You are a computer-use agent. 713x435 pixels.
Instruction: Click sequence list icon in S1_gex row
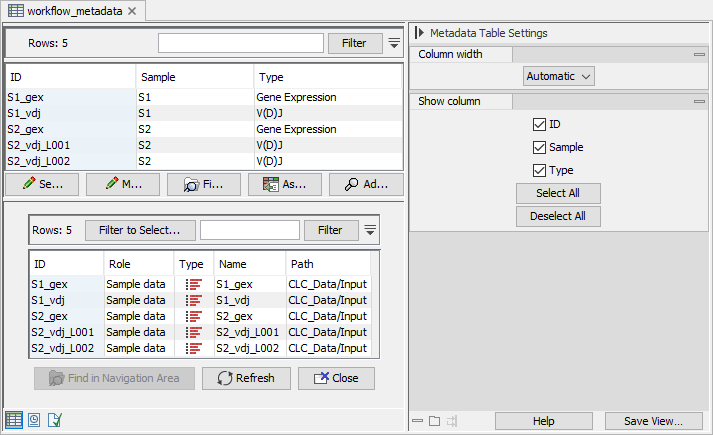tap(193, 285)
